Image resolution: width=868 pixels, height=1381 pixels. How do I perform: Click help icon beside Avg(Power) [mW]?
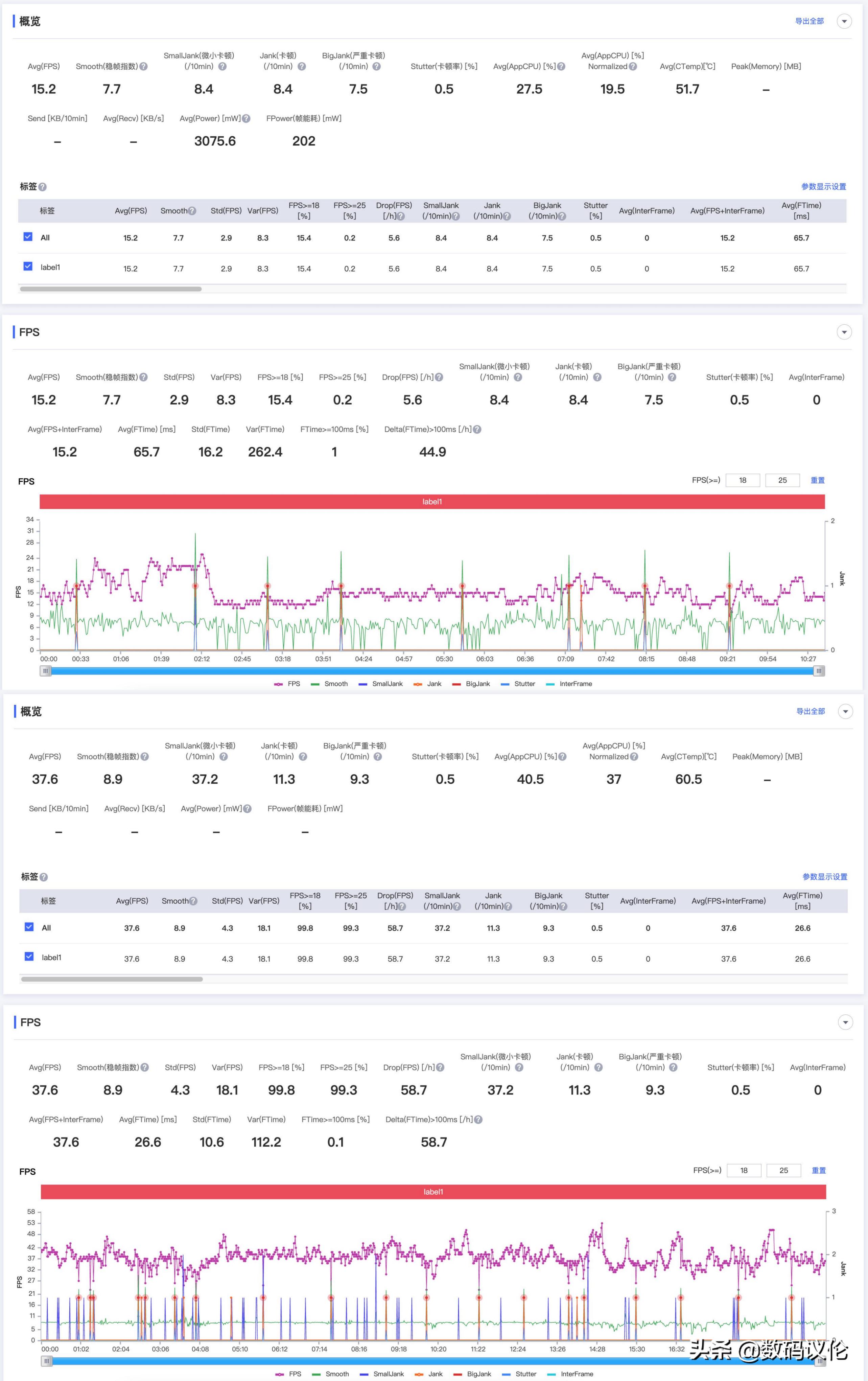click(246, 119)
